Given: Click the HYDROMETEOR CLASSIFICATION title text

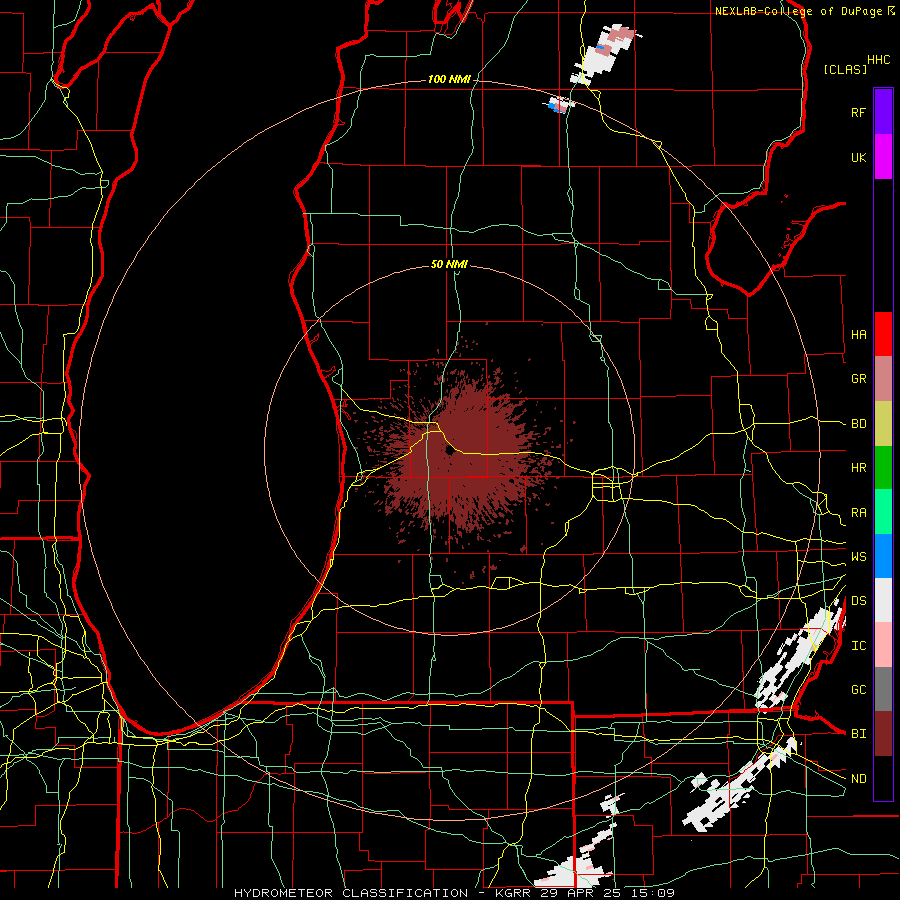Looking at the screenshot, I should coord(351,893).
